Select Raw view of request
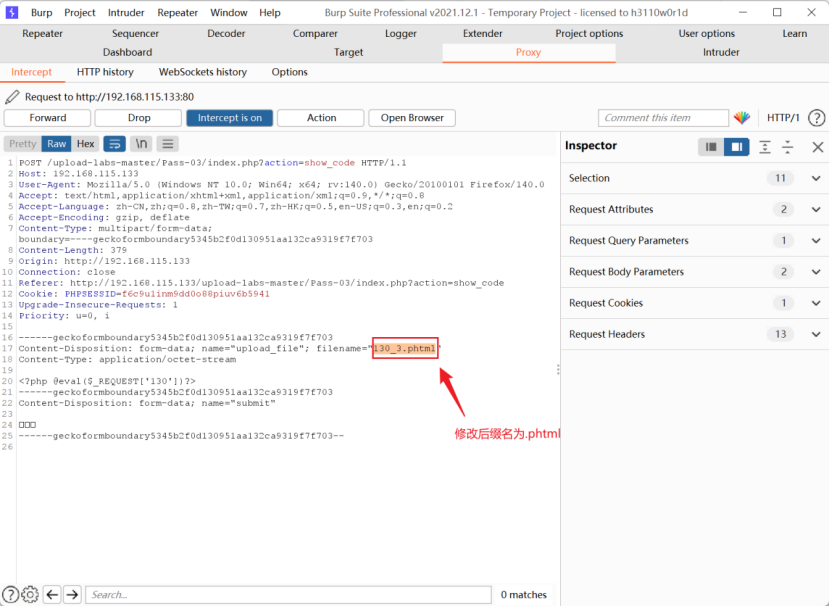Viewport: 830px width, 606px height. pos(56,144)
